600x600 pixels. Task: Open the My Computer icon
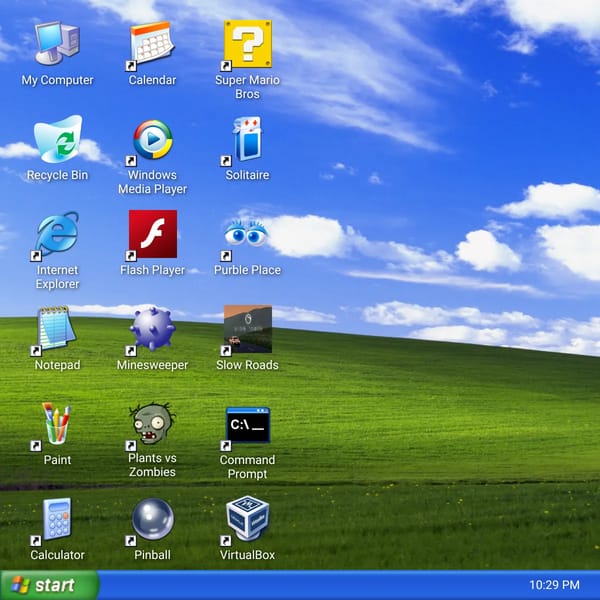[57, 43]
